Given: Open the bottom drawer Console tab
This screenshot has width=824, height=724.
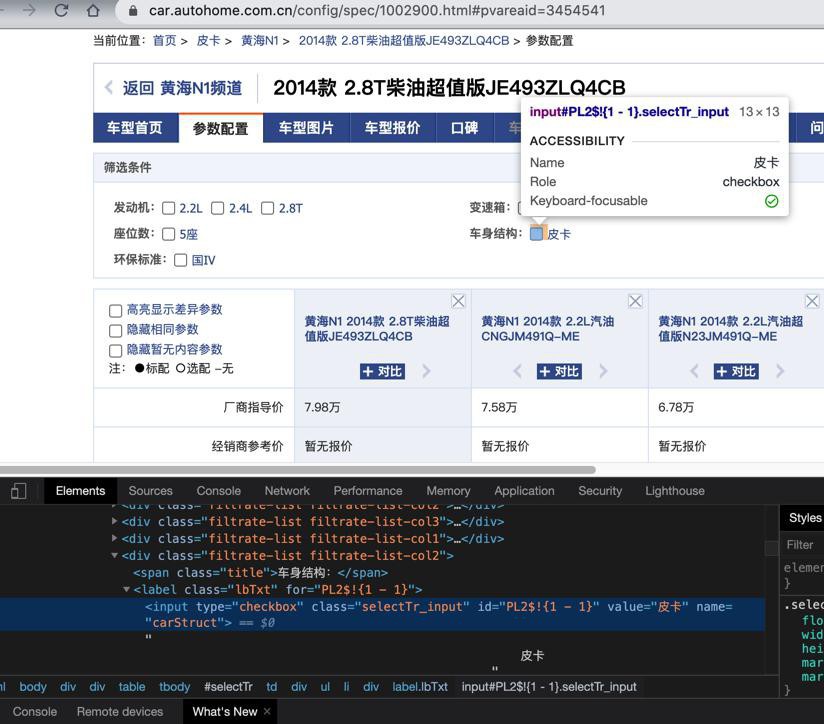Looking at the screenshot, I should [35, 711].
